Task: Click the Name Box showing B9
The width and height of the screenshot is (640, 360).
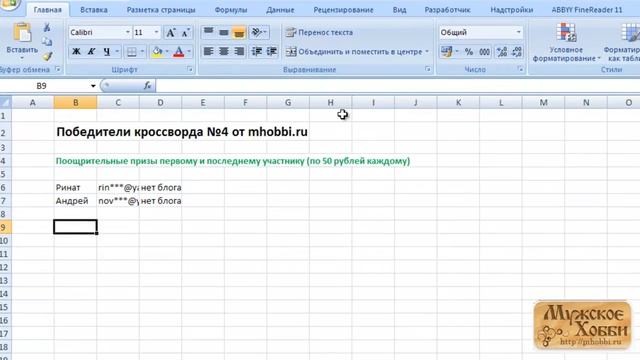Action: click(41, 86)
